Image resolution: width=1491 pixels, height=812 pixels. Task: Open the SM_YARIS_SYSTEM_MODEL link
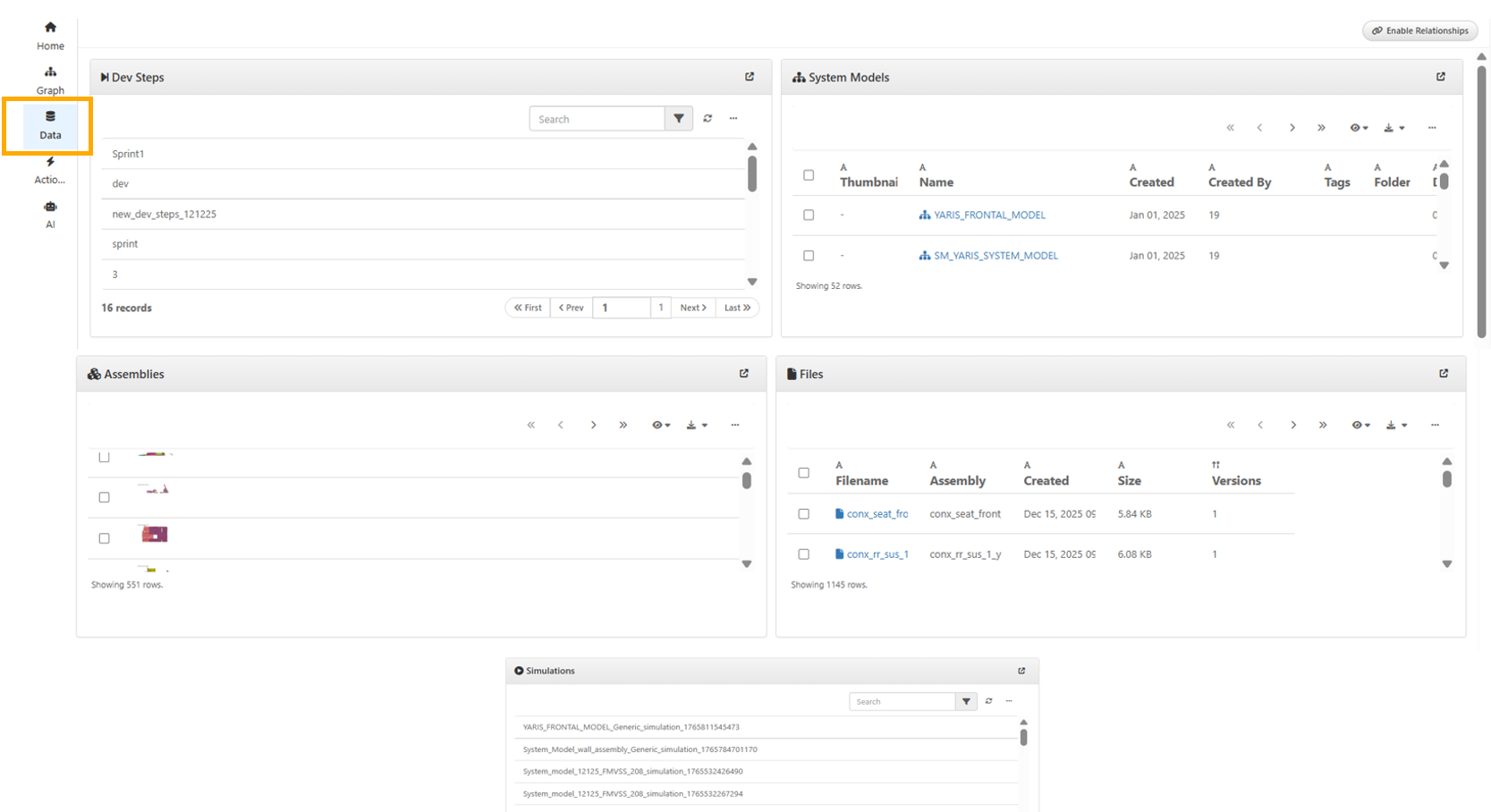[995, 256]
